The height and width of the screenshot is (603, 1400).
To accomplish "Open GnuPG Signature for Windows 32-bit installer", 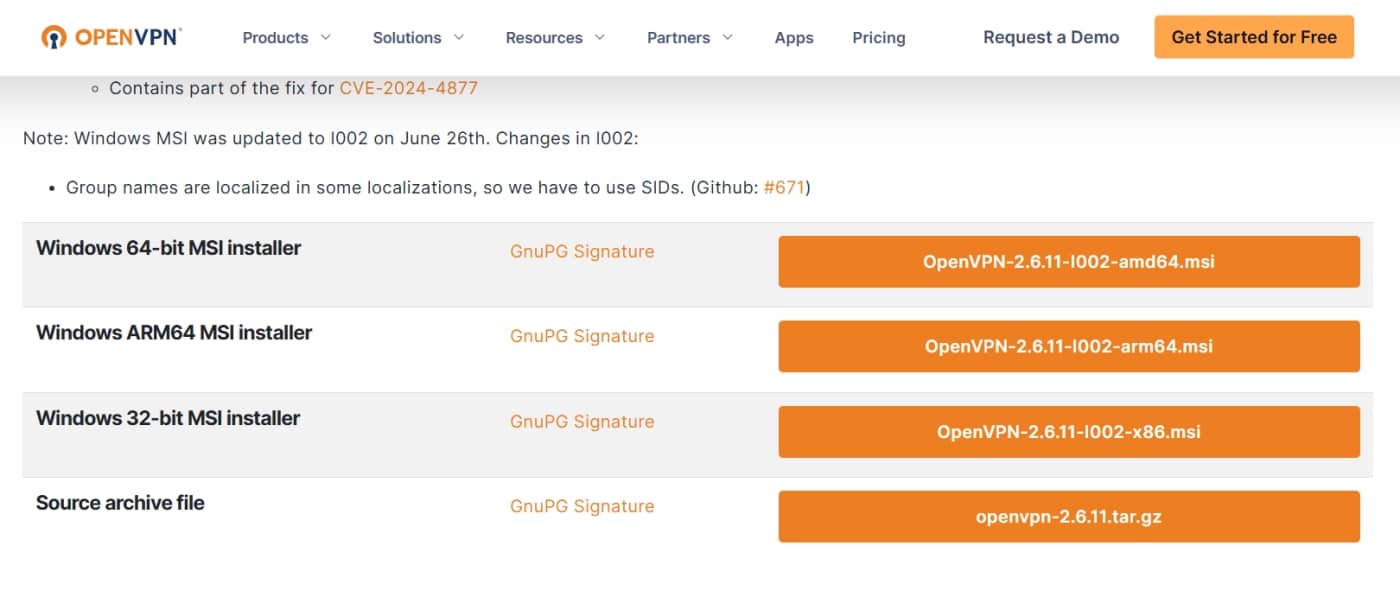I will tap(582, 421).
